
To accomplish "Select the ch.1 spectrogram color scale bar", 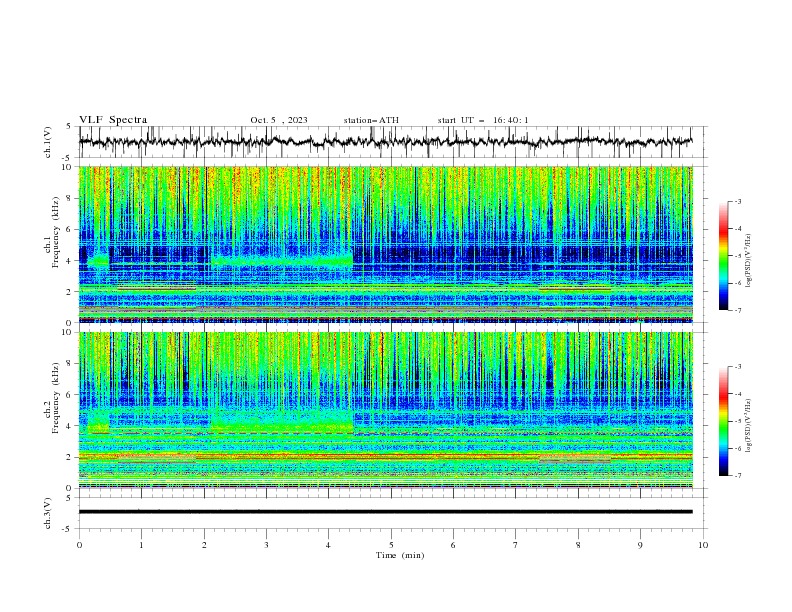I will (x=723, y=256).
